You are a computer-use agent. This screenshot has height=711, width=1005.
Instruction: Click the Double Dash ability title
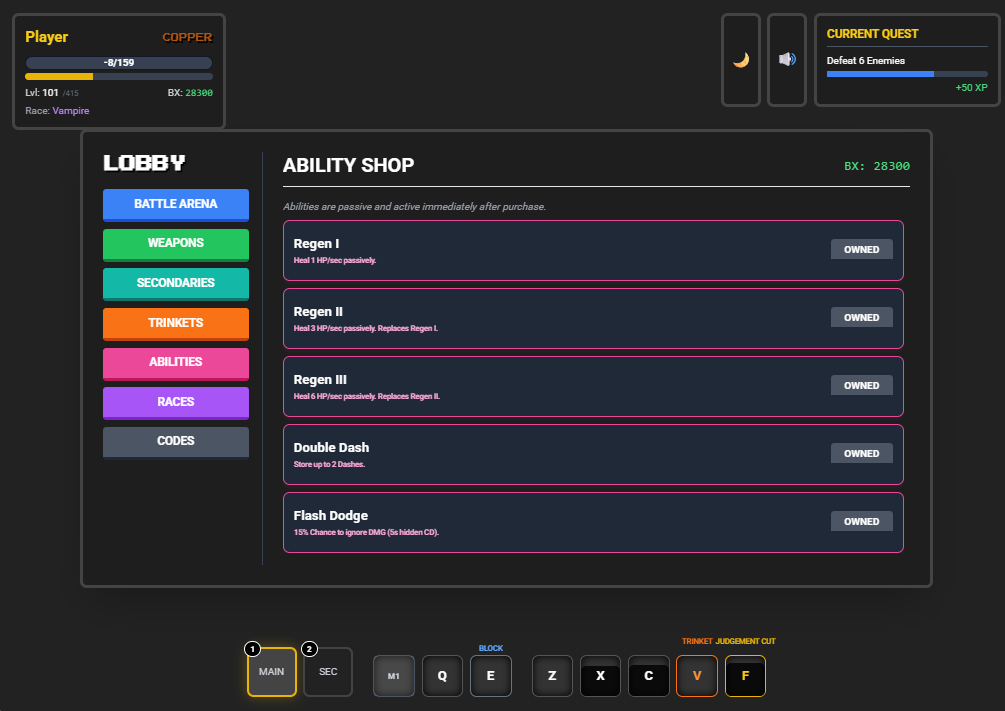pos(331,448)
